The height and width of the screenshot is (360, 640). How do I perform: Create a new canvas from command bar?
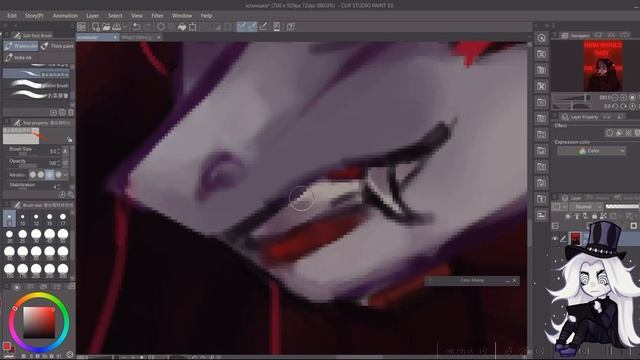96,27
